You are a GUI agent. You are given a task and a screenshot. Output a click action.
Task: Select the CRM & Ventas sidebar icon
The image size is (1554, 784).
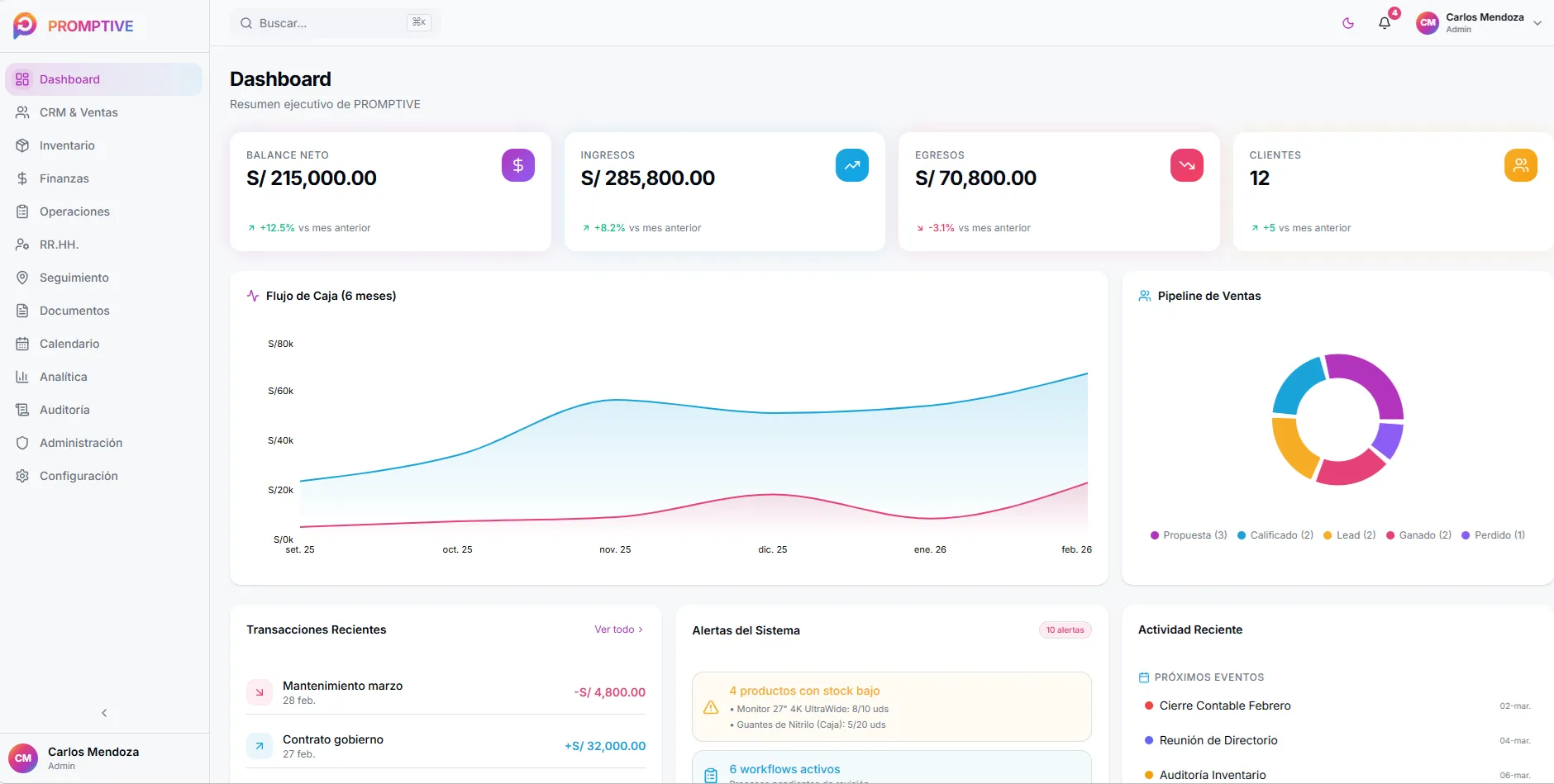tap(22, 112)
